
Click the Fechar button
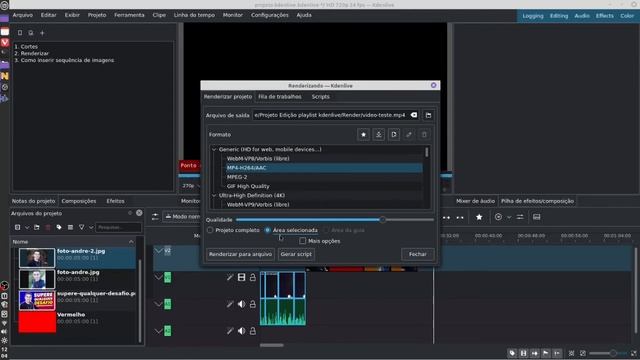point(418,254)
